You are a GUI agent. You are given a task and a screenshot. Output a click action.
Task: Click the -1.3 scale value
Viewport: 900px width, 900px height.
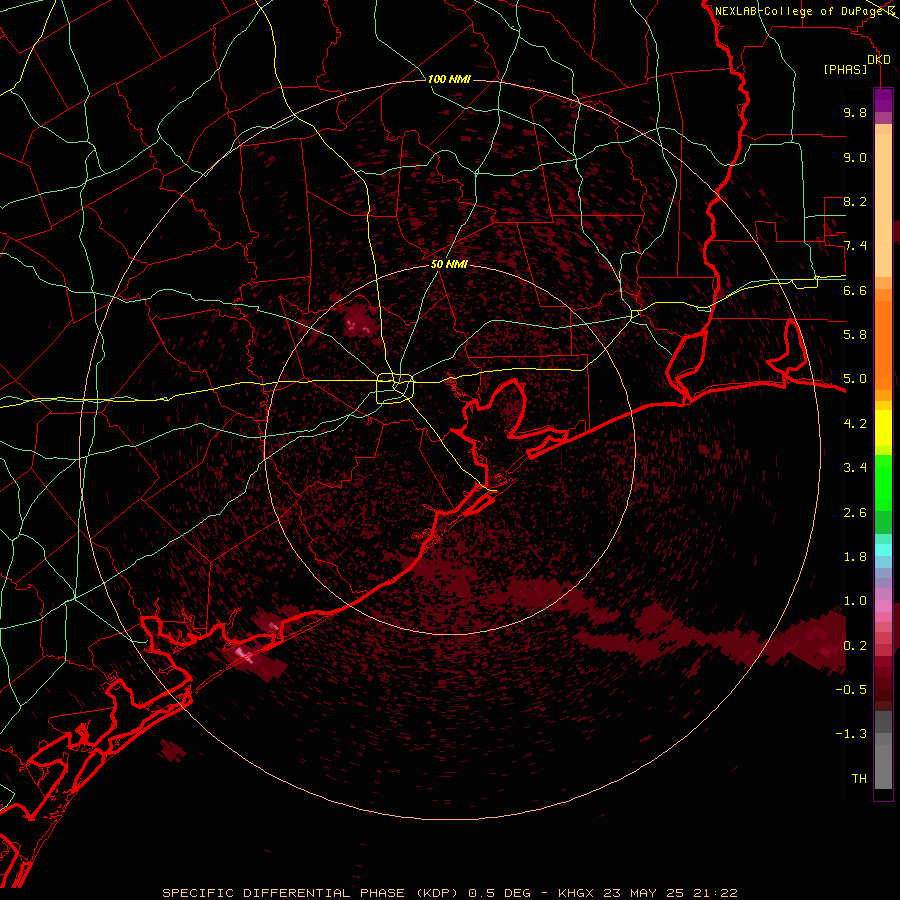(851, 734)
